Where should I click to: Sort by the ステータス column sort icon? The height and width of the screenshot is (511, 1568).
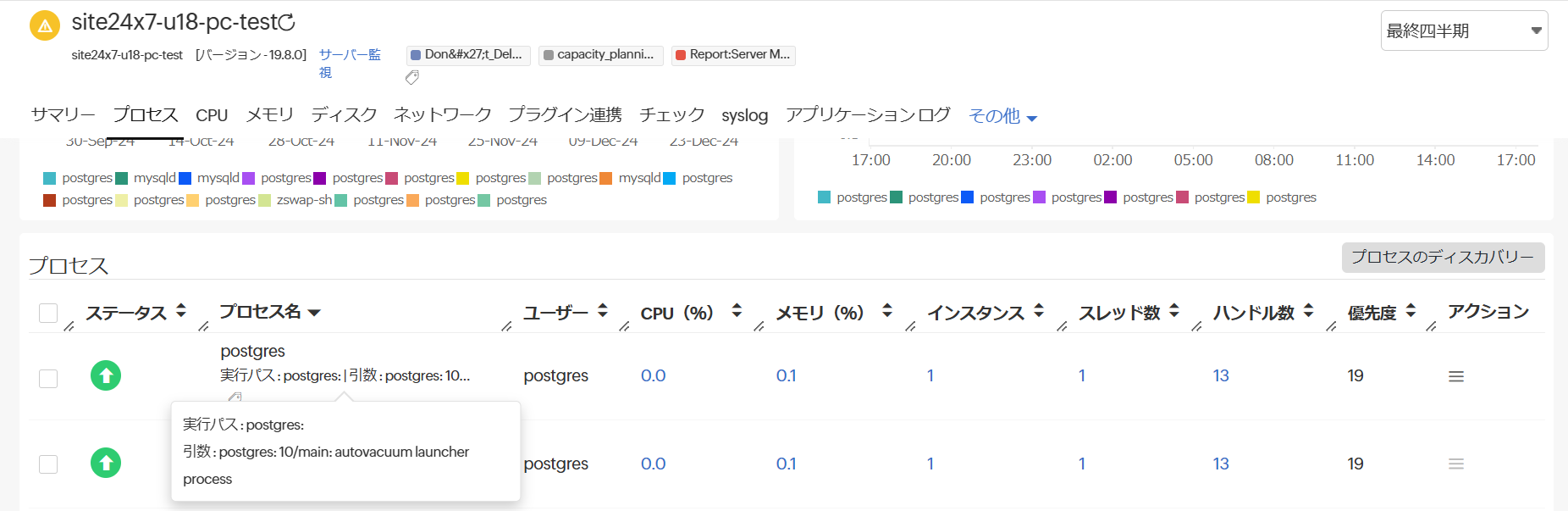[181, 311]
